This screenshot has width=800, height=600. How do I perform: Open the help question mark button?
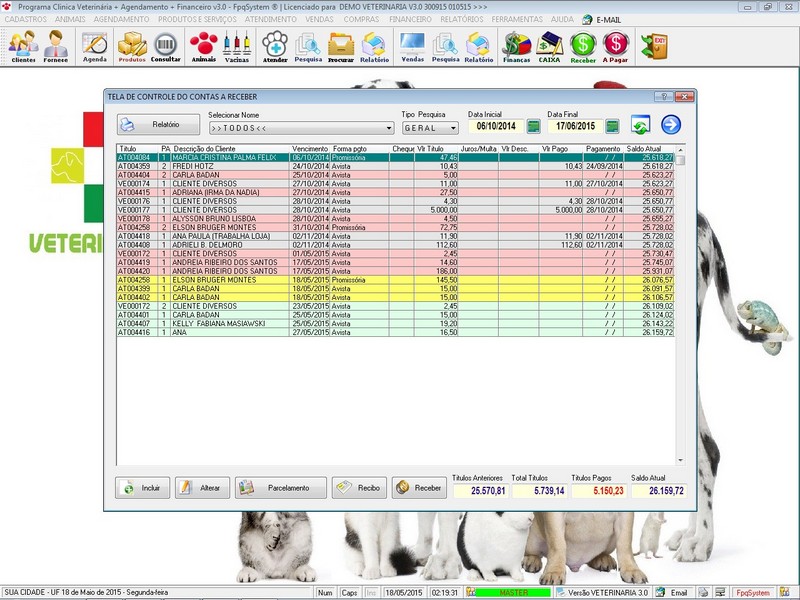click(x=664, y=96)
